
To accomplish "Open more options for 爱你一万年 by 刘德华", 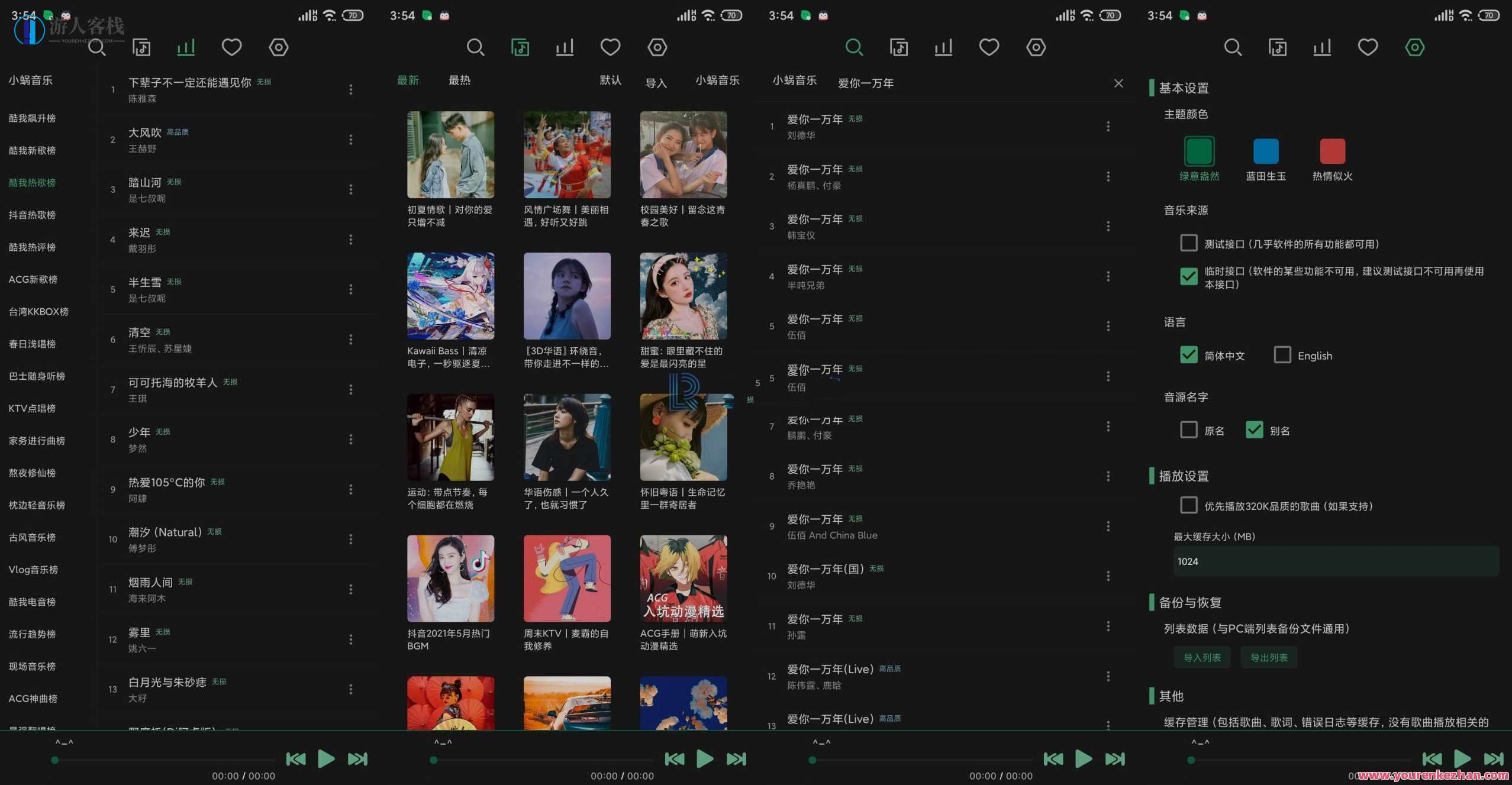I will click(x=1108, y=126).
